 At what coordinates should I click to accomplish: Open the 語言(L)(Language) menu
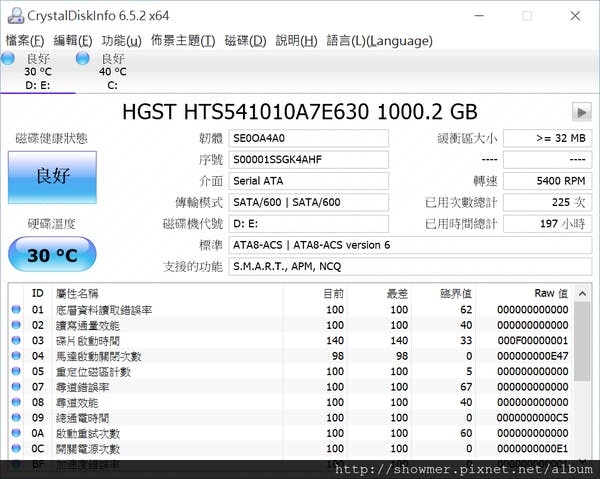(379, 41)
